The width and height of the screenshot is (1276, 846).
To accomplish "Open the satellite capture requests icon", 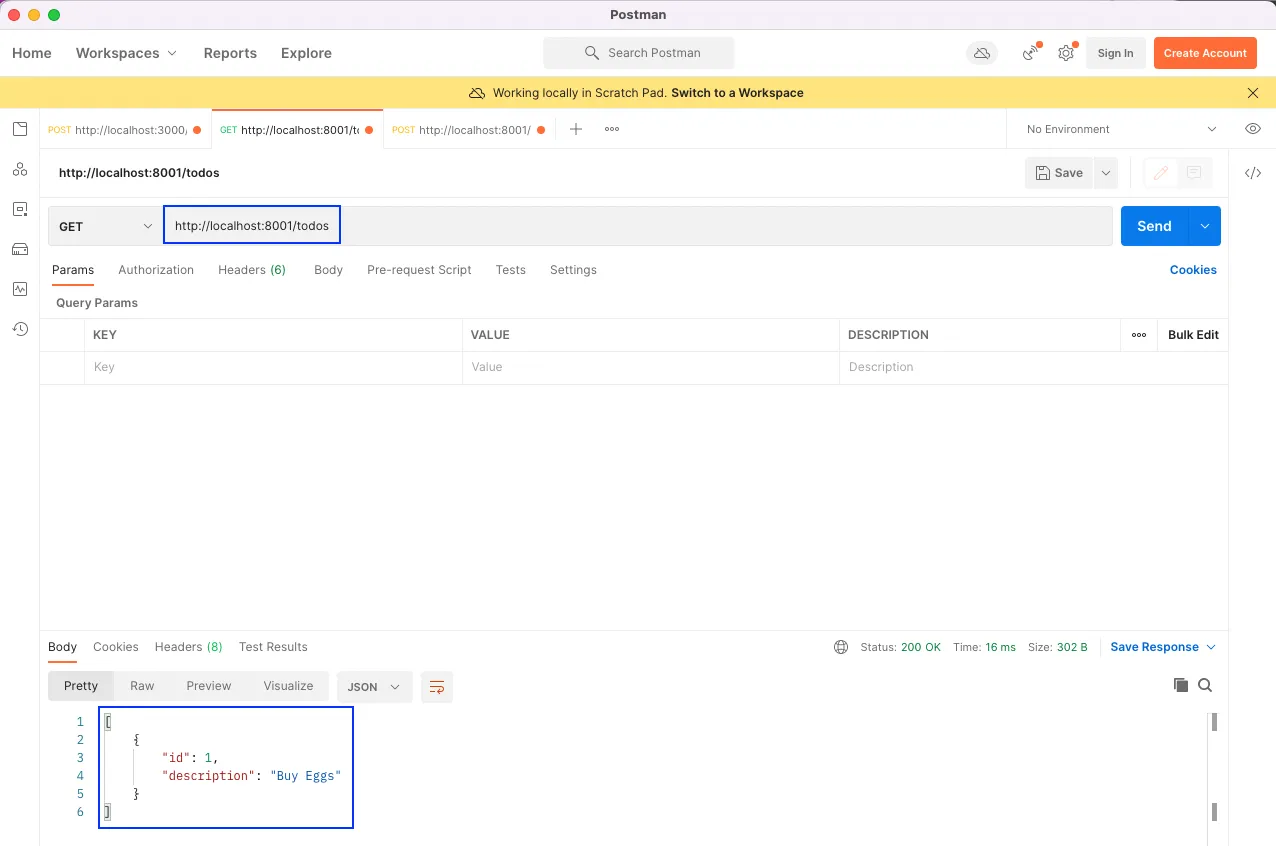I will [x=1031, y=53].
